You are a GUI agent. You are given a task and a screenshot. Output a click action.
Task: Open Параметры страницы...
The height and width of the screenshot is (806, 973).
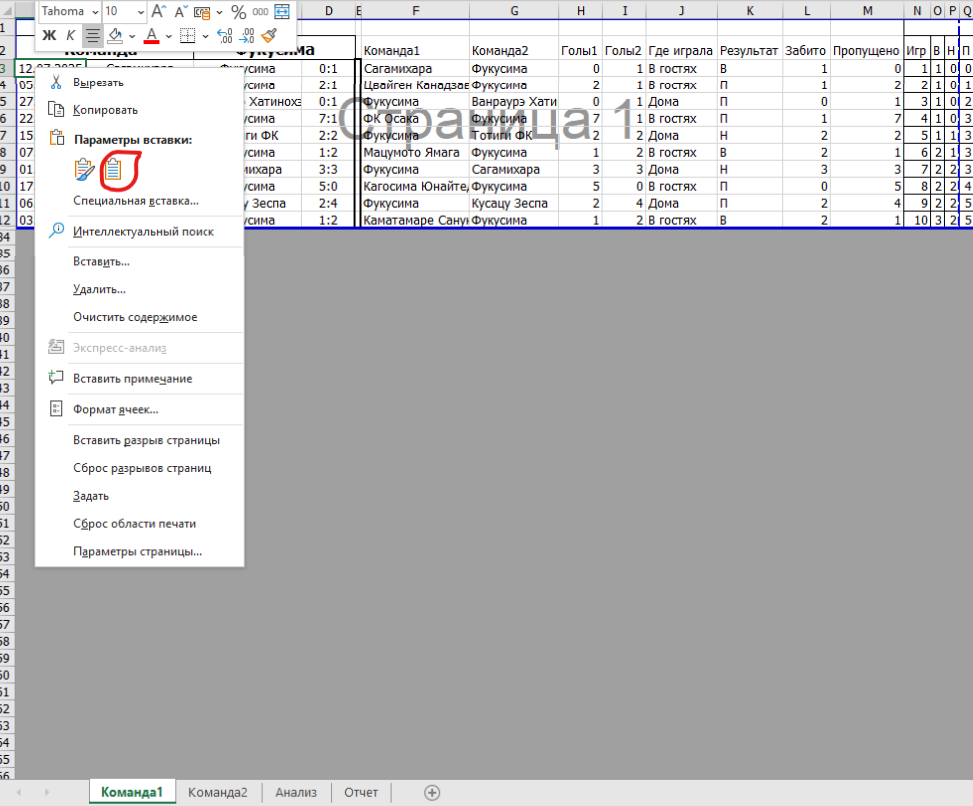(137, 552)
